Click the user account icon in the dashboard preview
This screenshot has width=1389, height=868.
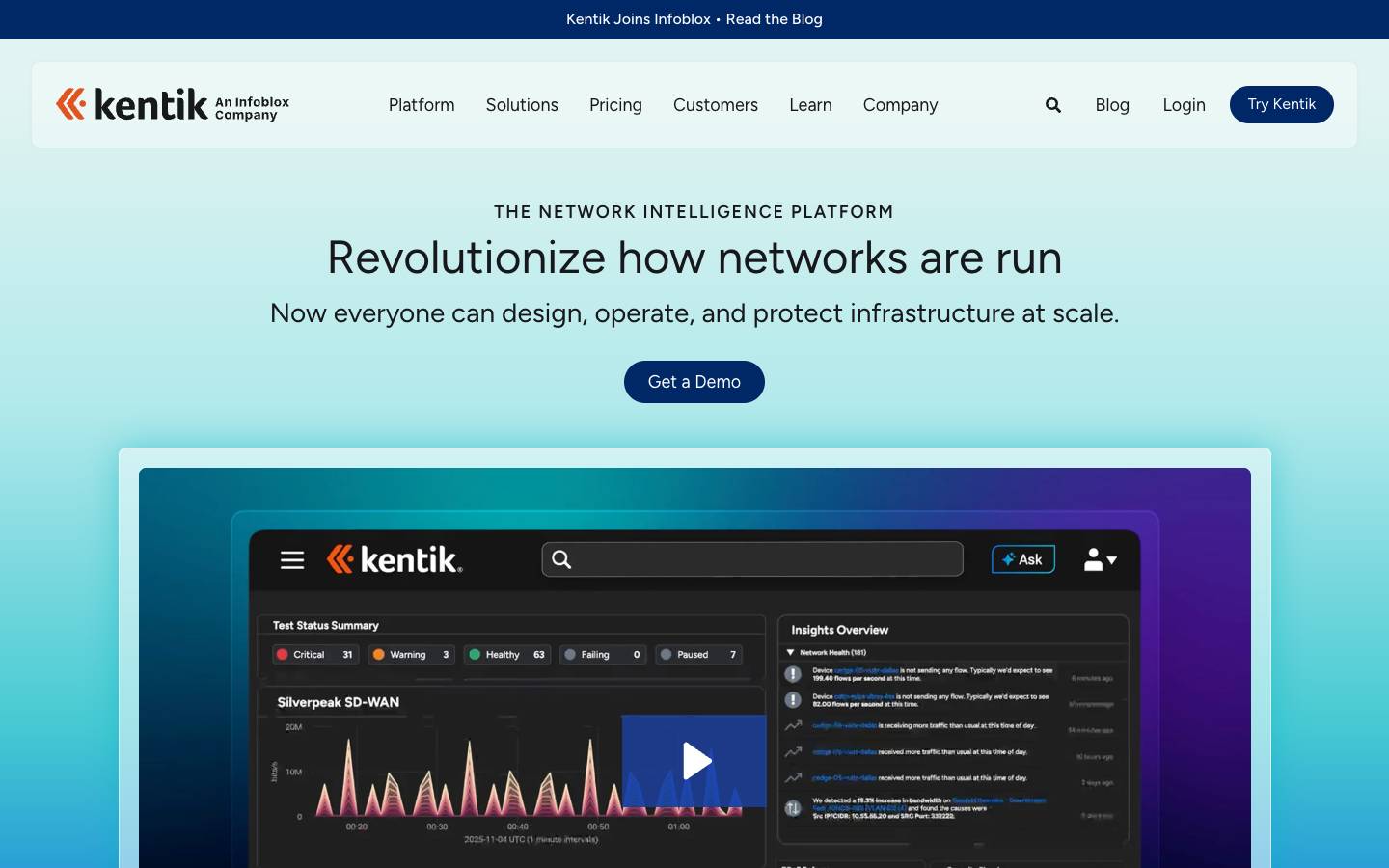tap(1100, 559)
